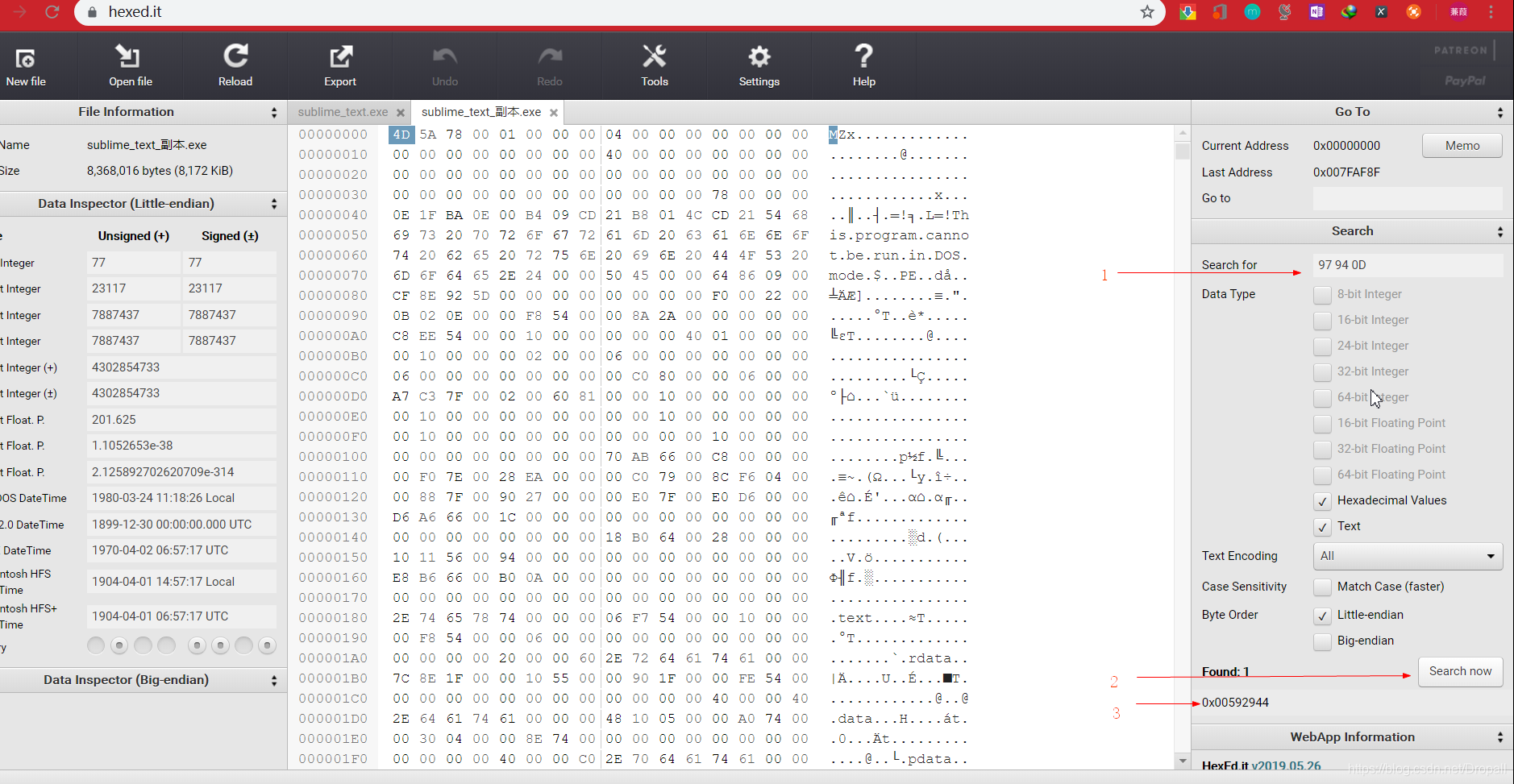The image size is (1514, 784).
Task: Click the Search now button
Action: click(1460, 671)
